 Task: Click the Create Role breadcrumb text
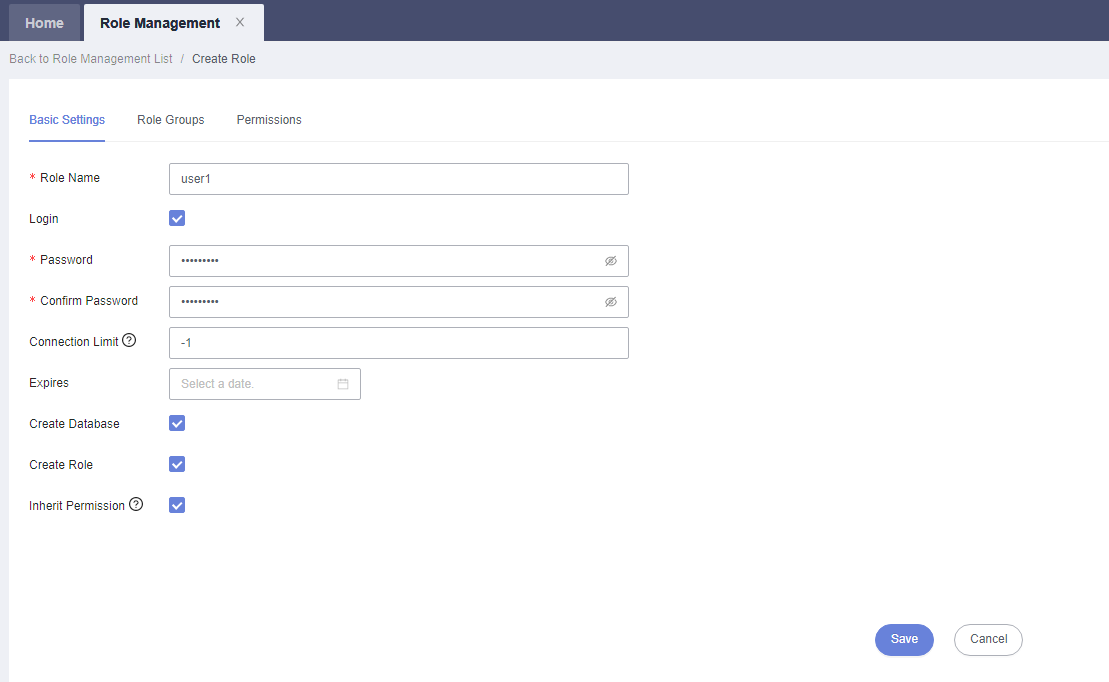tap(223, 59)
